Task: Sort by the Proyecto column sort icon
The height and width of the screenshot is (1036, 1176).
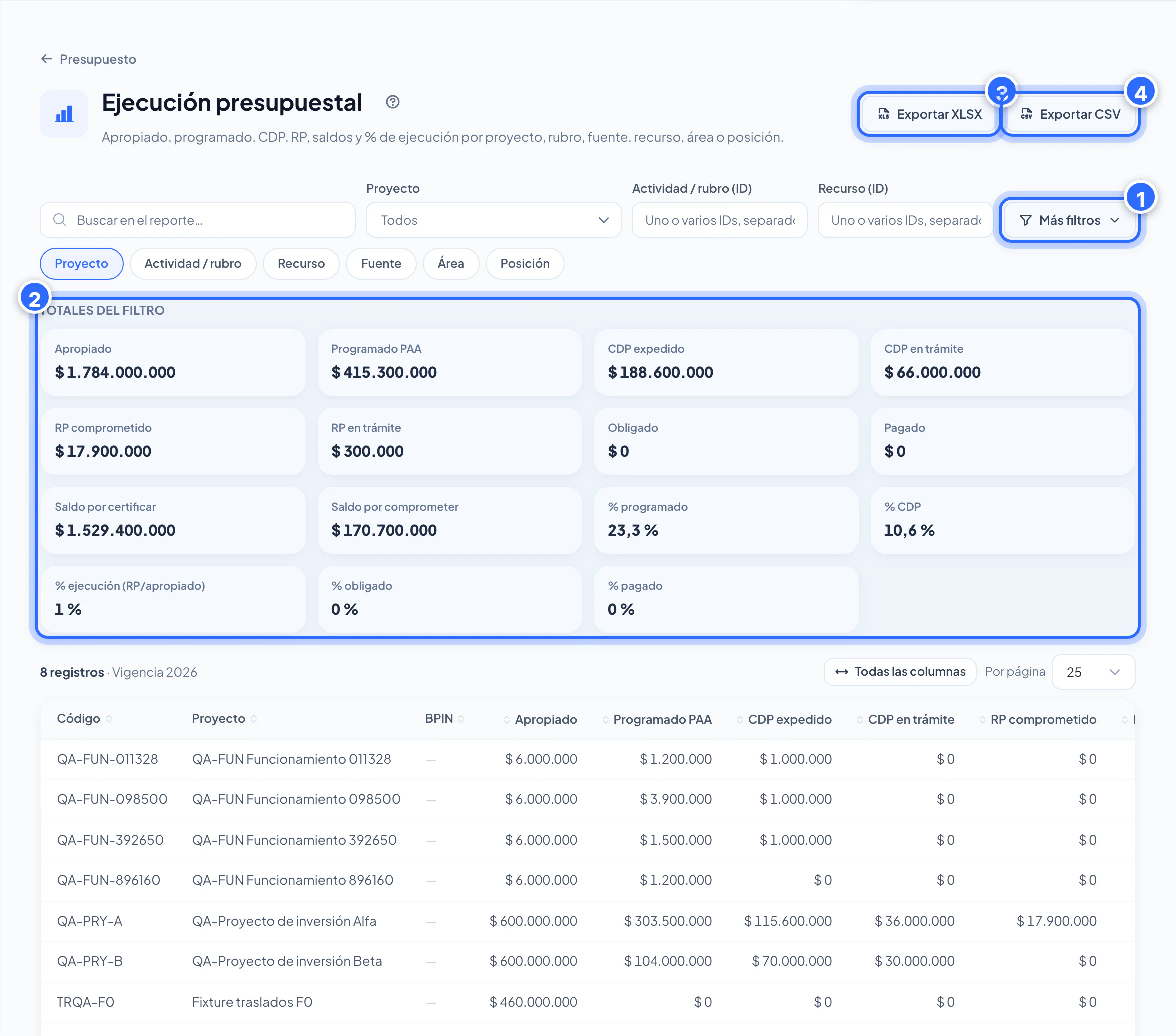Action: click(x=254, y=719)
